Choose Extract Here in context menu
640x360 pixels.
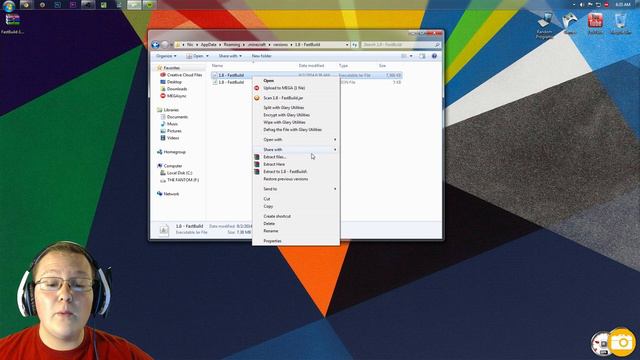(296, 164)
